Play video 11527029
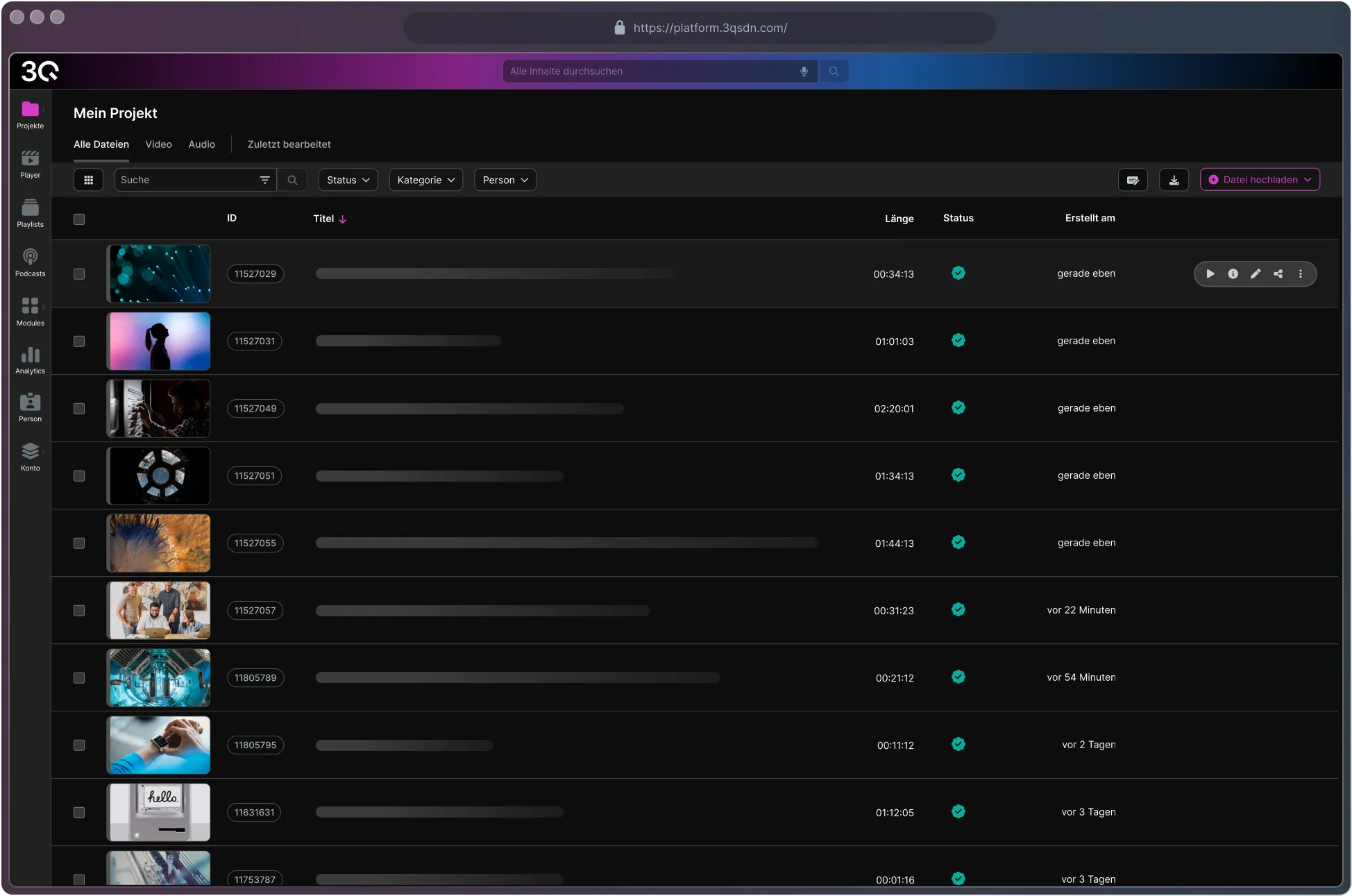The width and height of the screenshot is (1352, 896). pyautogui.click(x=1210, y=274)
